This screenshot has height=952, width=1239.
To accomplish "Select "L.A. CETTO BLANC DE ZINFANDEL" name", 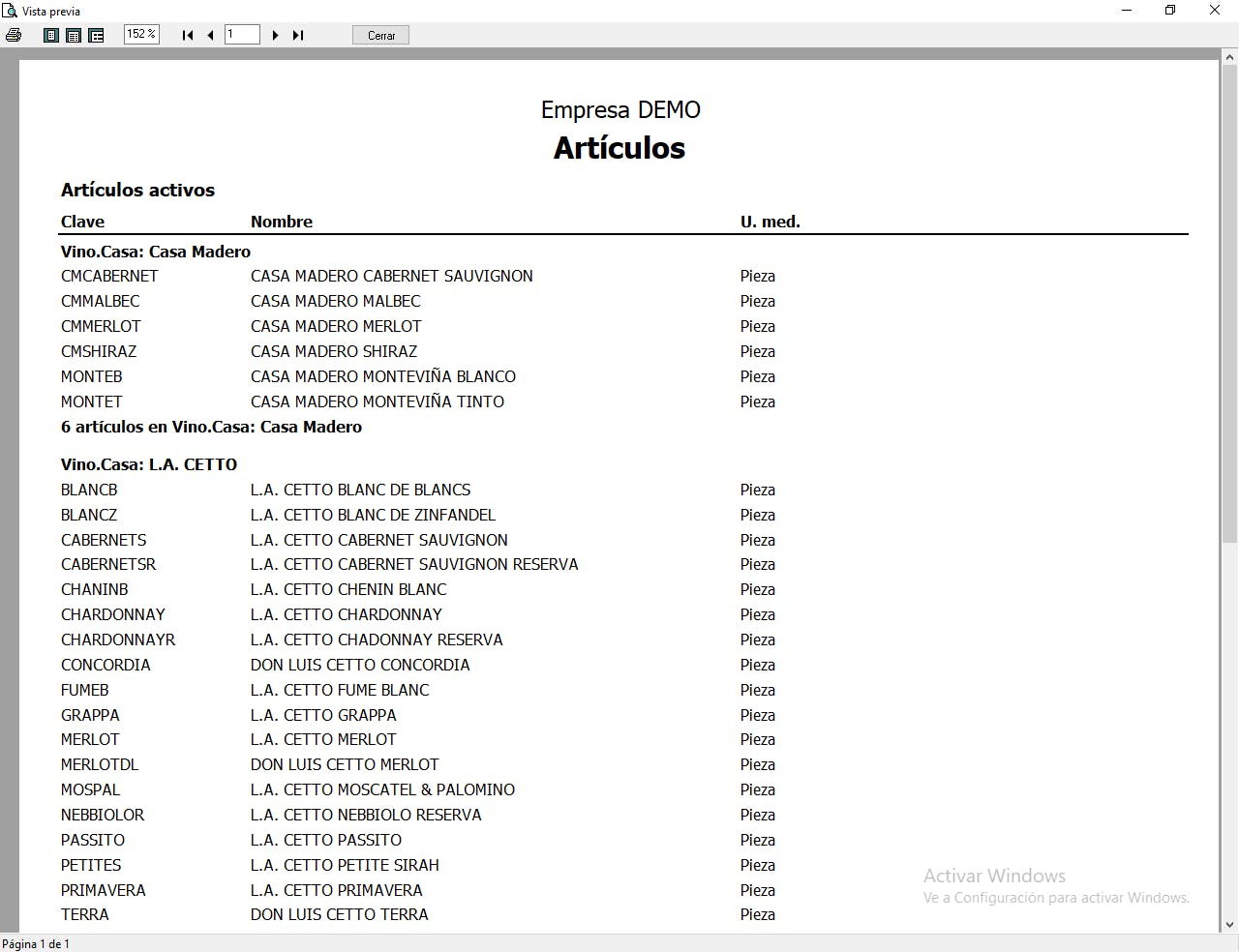I will 373,515.
